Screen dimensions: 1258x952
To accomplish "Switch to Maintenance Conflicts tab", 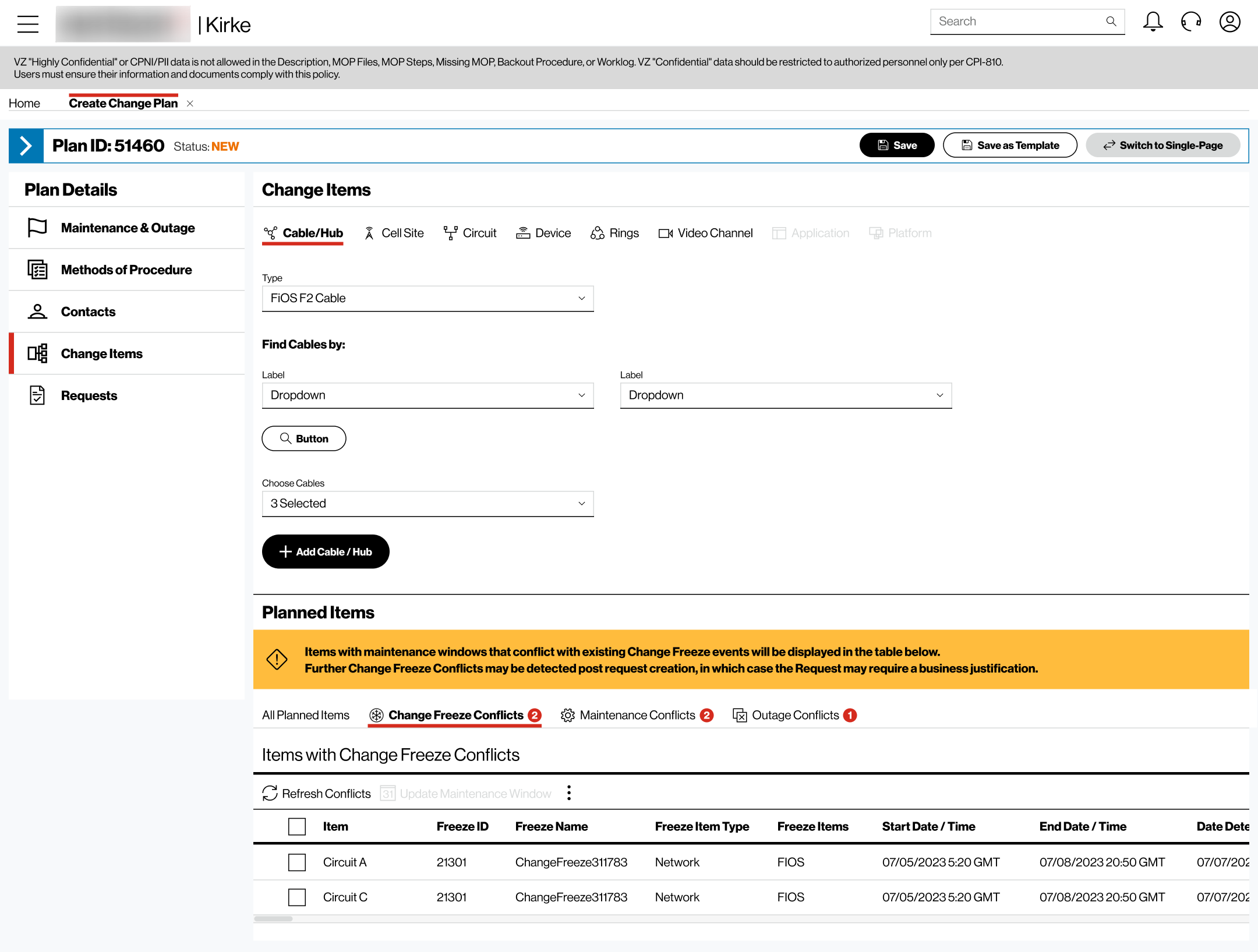I will click(x=637, y=715).
